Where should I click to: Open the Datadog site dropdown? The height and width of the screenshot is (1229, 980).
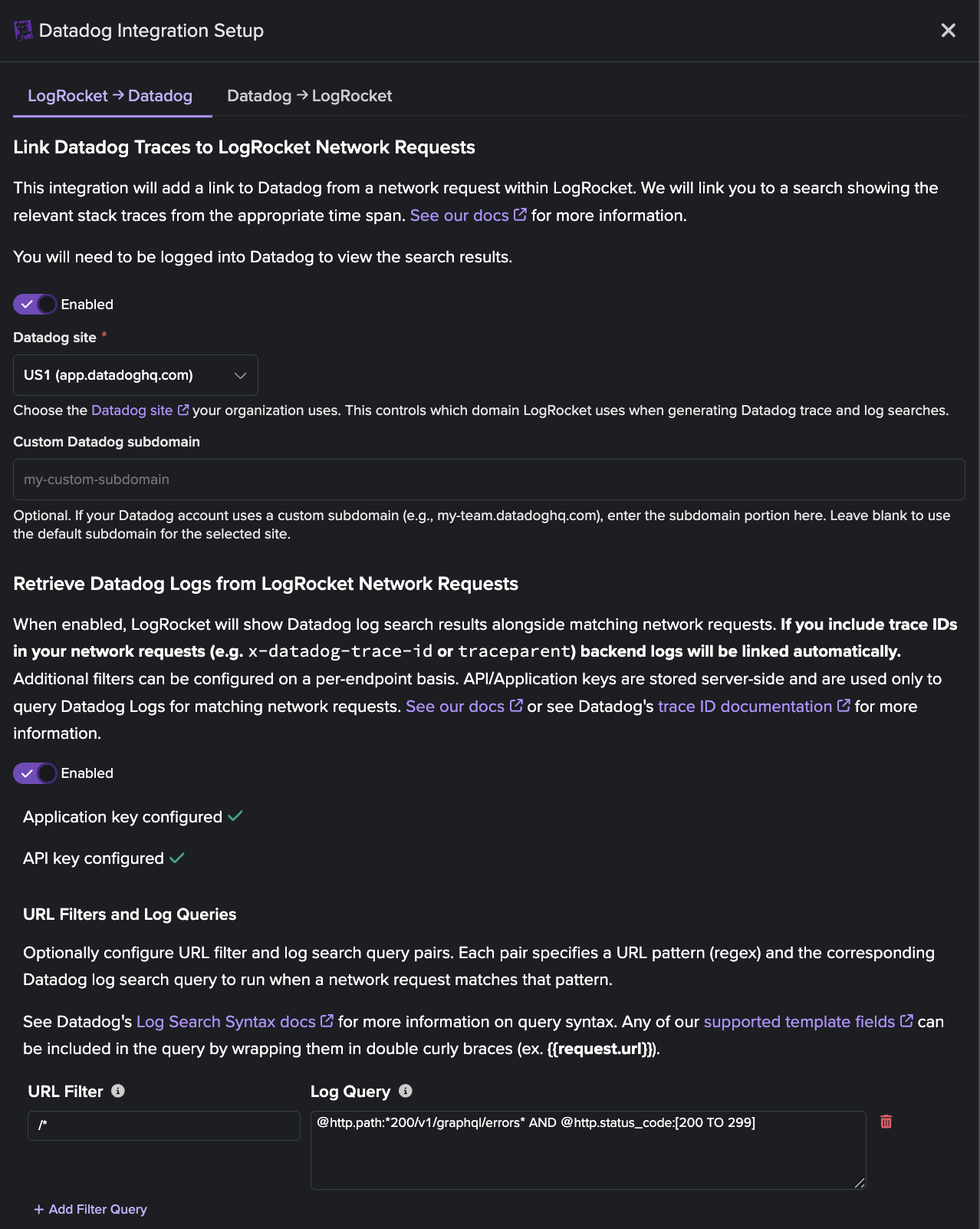[x=136, y=375]
